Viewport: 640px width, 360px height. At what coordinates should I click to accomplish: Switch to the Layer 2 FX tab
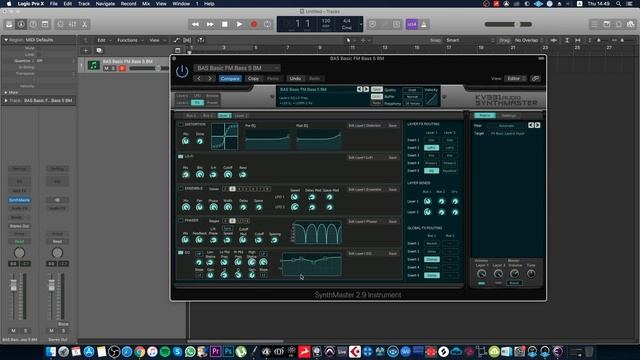[x=241, y=116]
